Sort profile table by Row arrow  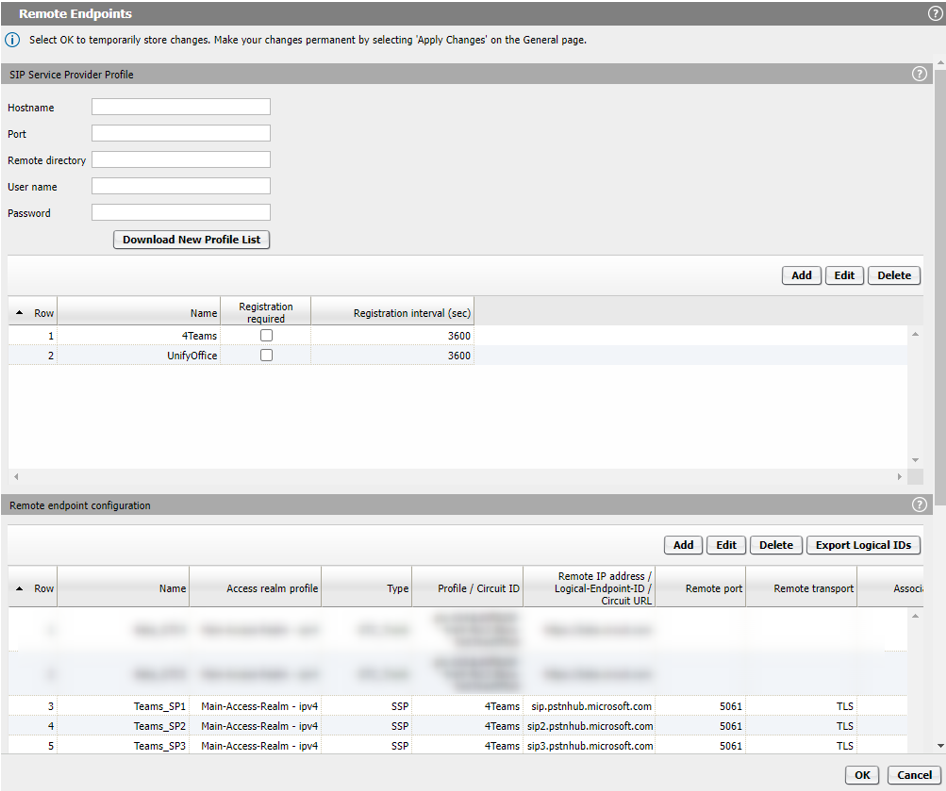coord(19,313)
